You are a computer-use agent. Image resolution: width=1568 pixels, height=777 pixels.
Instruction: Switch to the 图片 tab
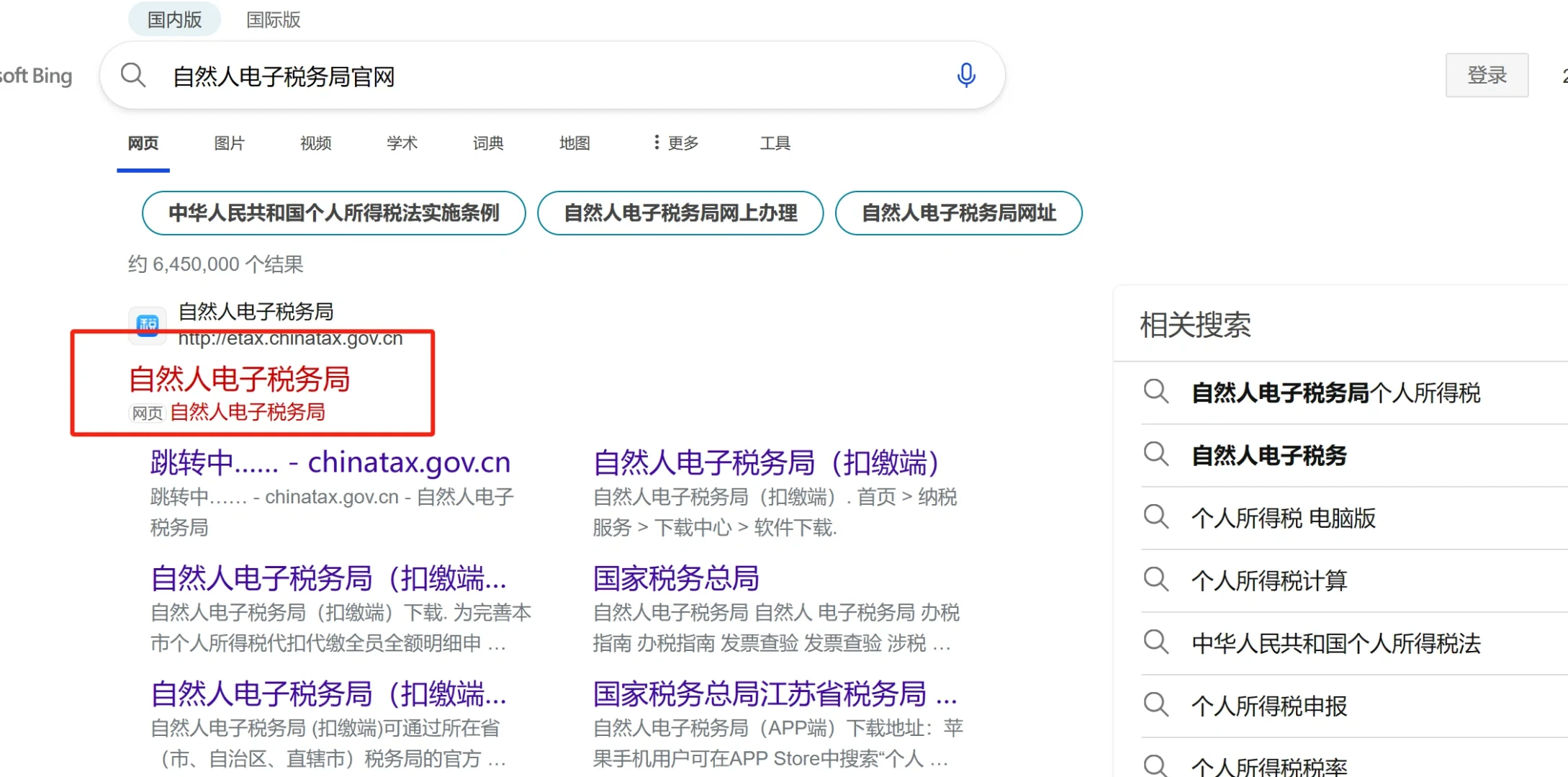tap(229, 143)
